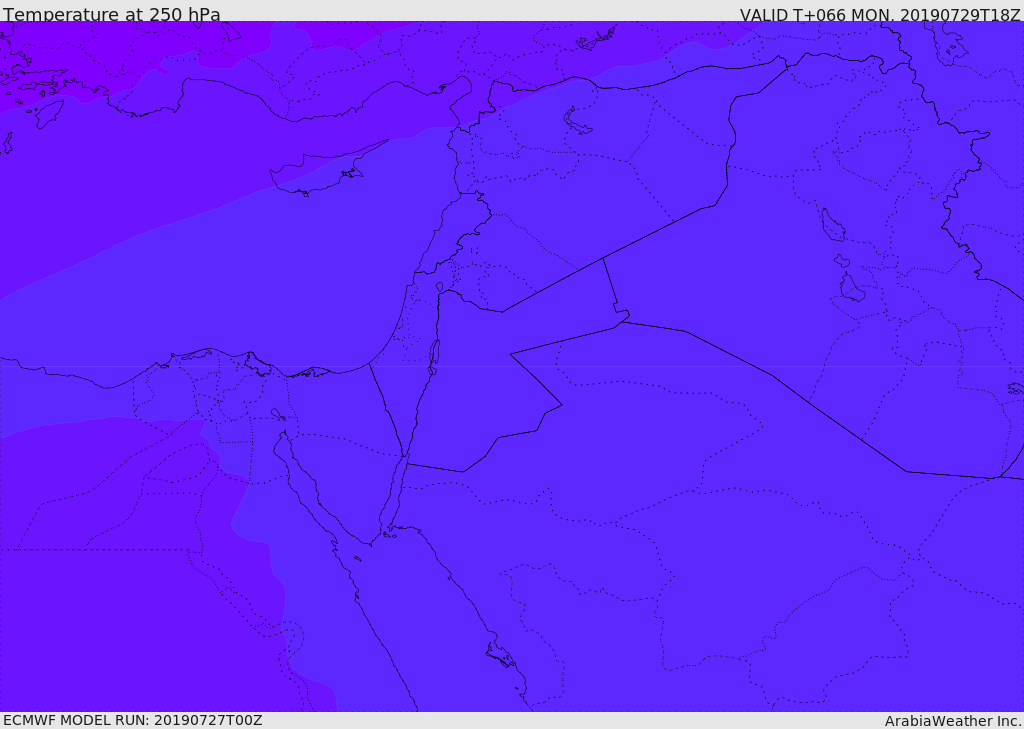This screenshot has height=729, width=1024.
Task: Click the 'Temperature at 250 hPa' title
Action: (x=112, y=14)
